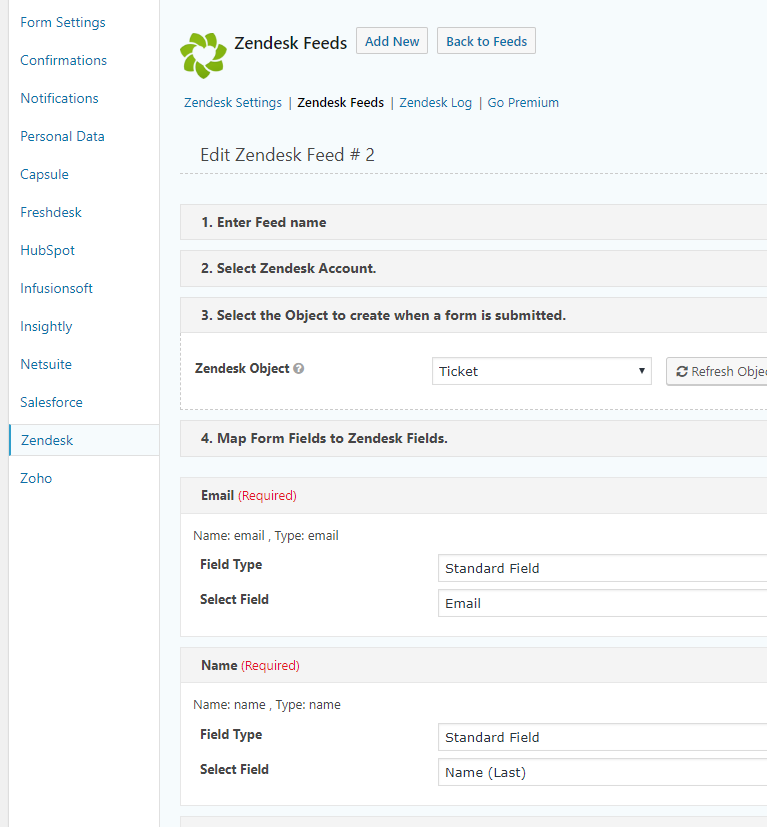Image resolution: width=767 pixels, height=827 pixels.
Task: Open Capsule settings in the sidebar
Action: click(x=44, y=174)
